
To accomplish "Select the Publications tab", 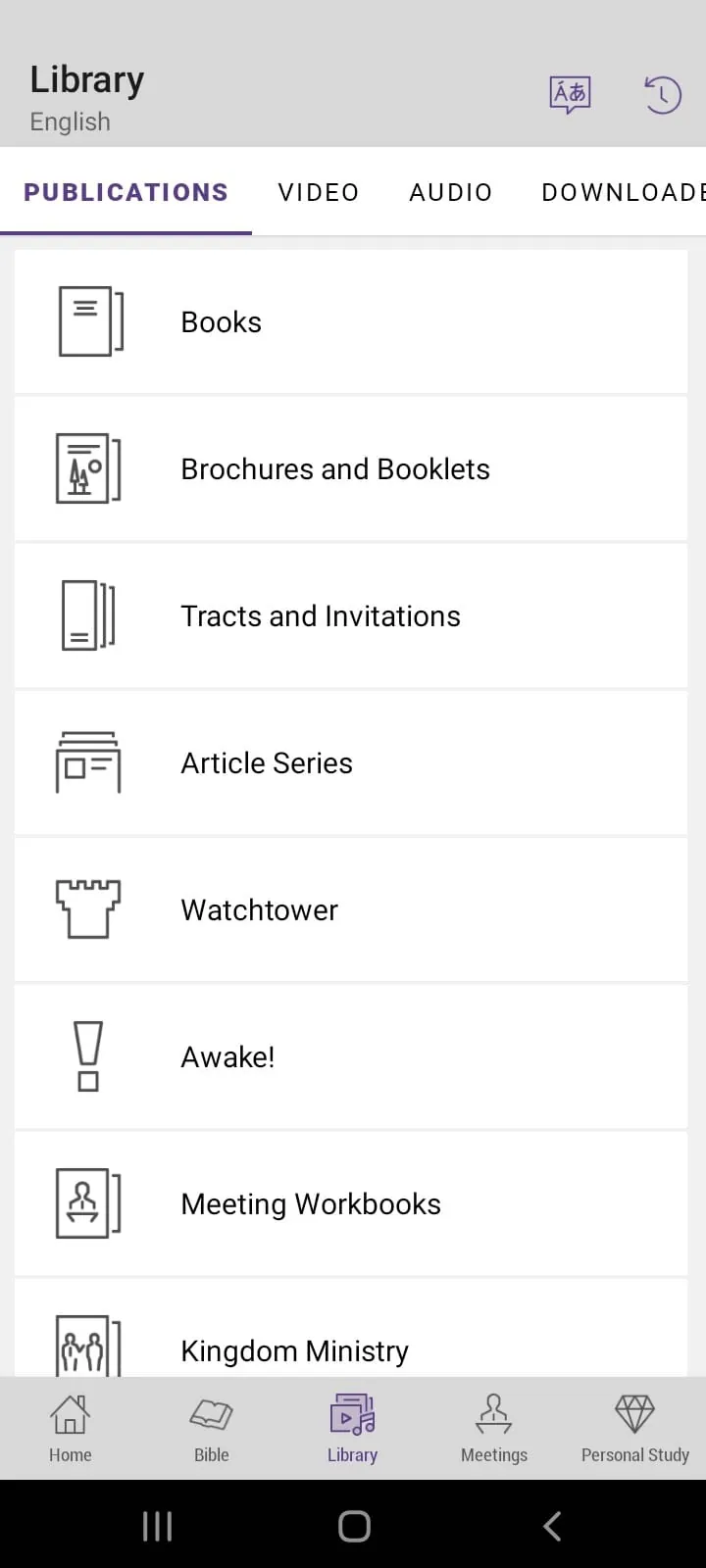I will click(126, 192).
